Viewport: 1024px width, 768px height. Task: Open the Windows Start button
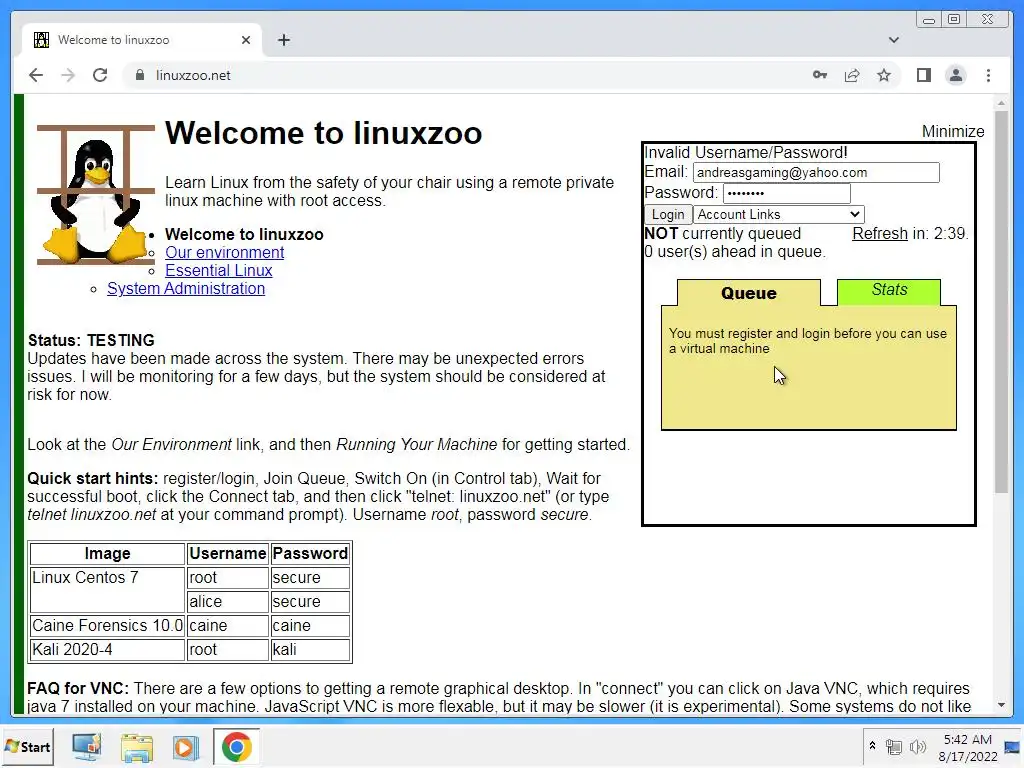[28, 746]
